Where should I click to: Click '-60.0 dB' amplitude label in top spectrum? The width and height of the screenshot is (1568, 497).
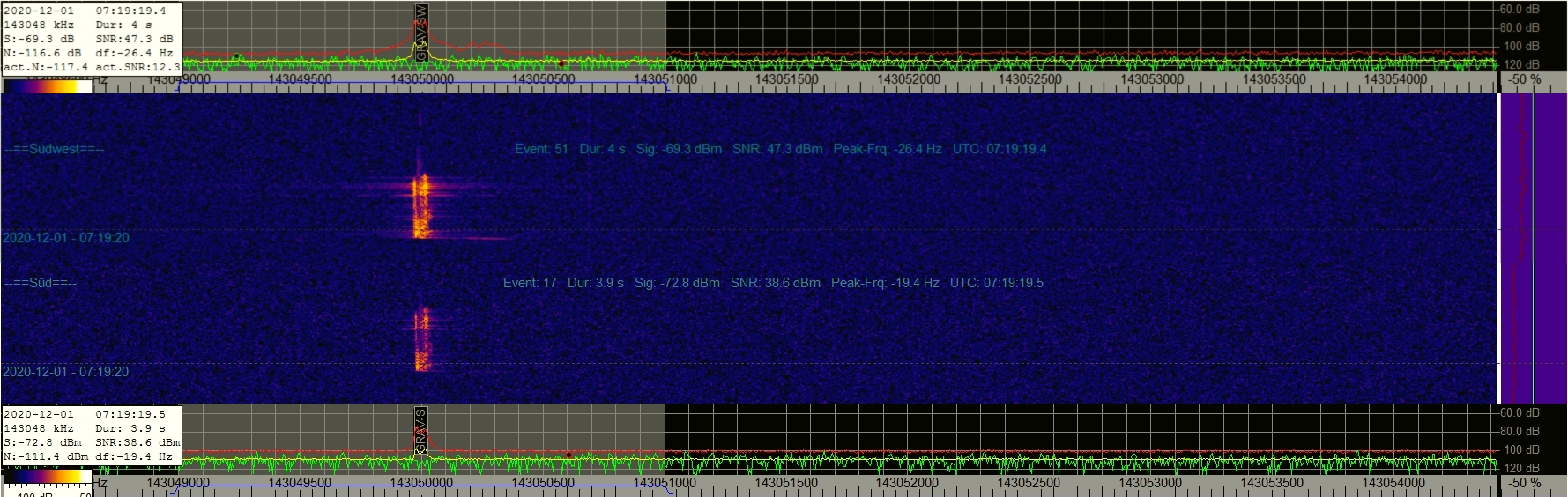click(1519, 10)
